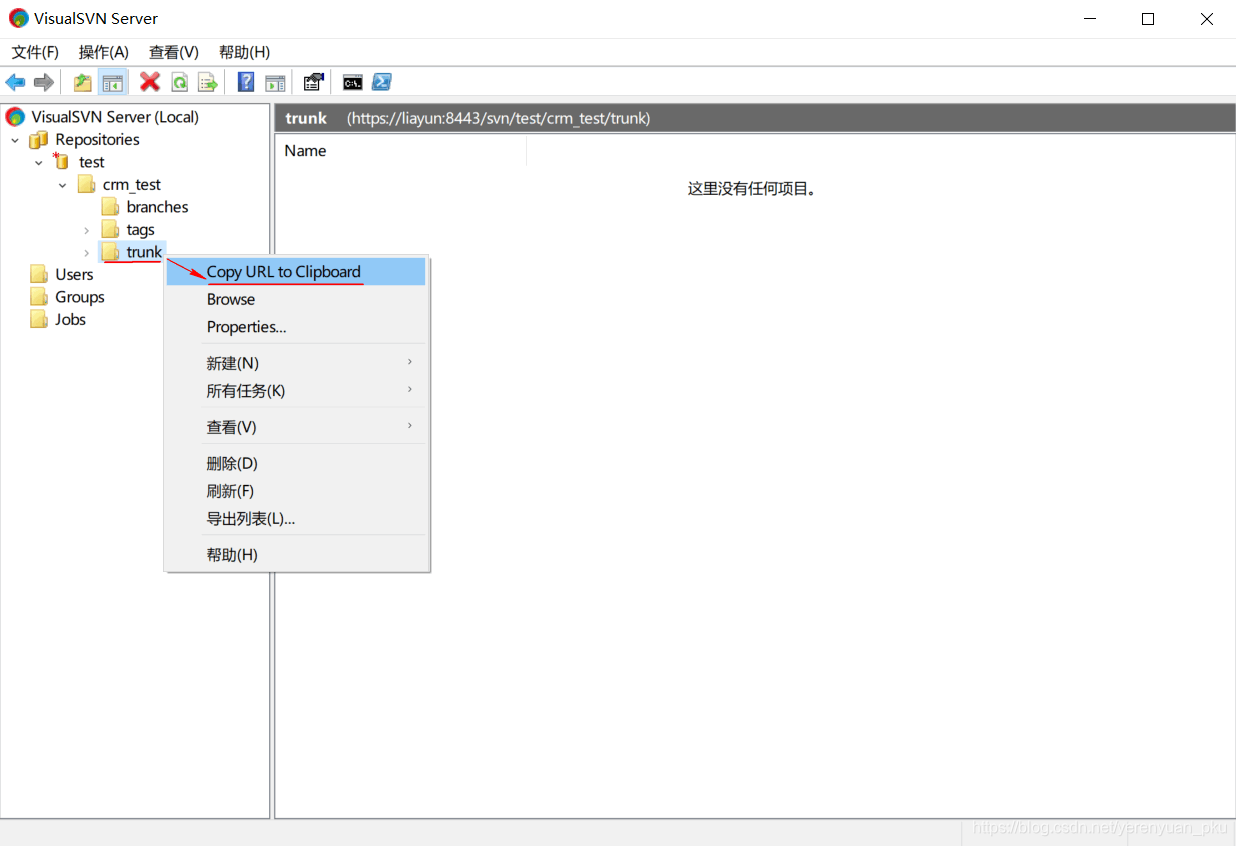Image resolution: width=1236 pixels, height=846 pixels.
Task: Click the Up One Level folder icon
Action: tap(83, 82)
